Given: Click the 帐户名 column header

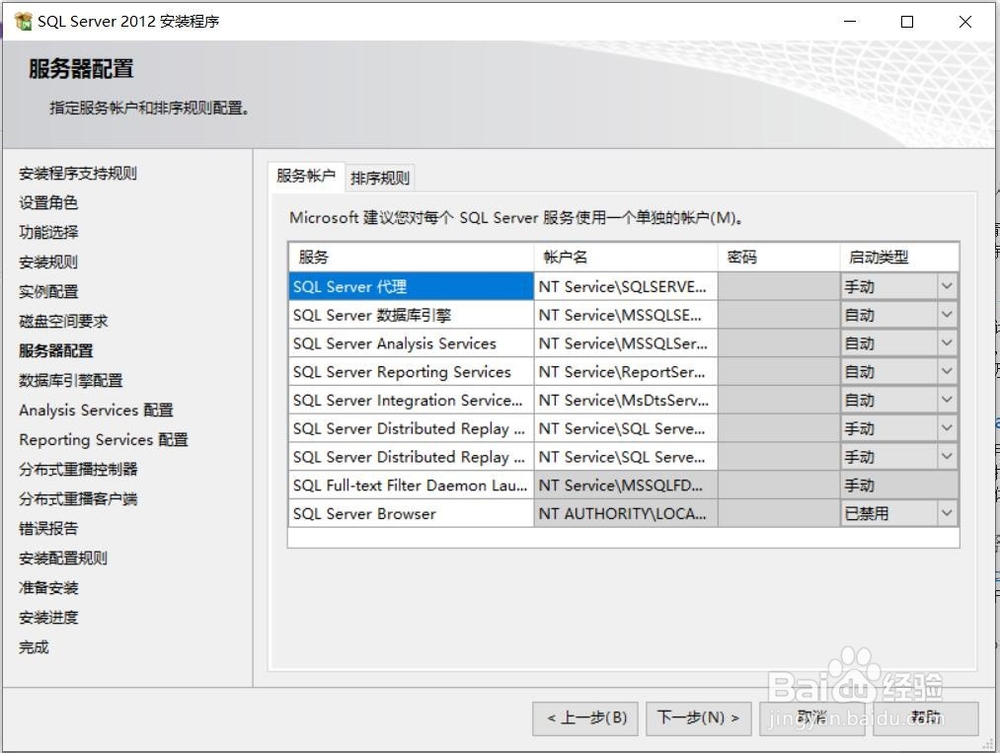Looking at the screenshot, I should pos(626,257).
